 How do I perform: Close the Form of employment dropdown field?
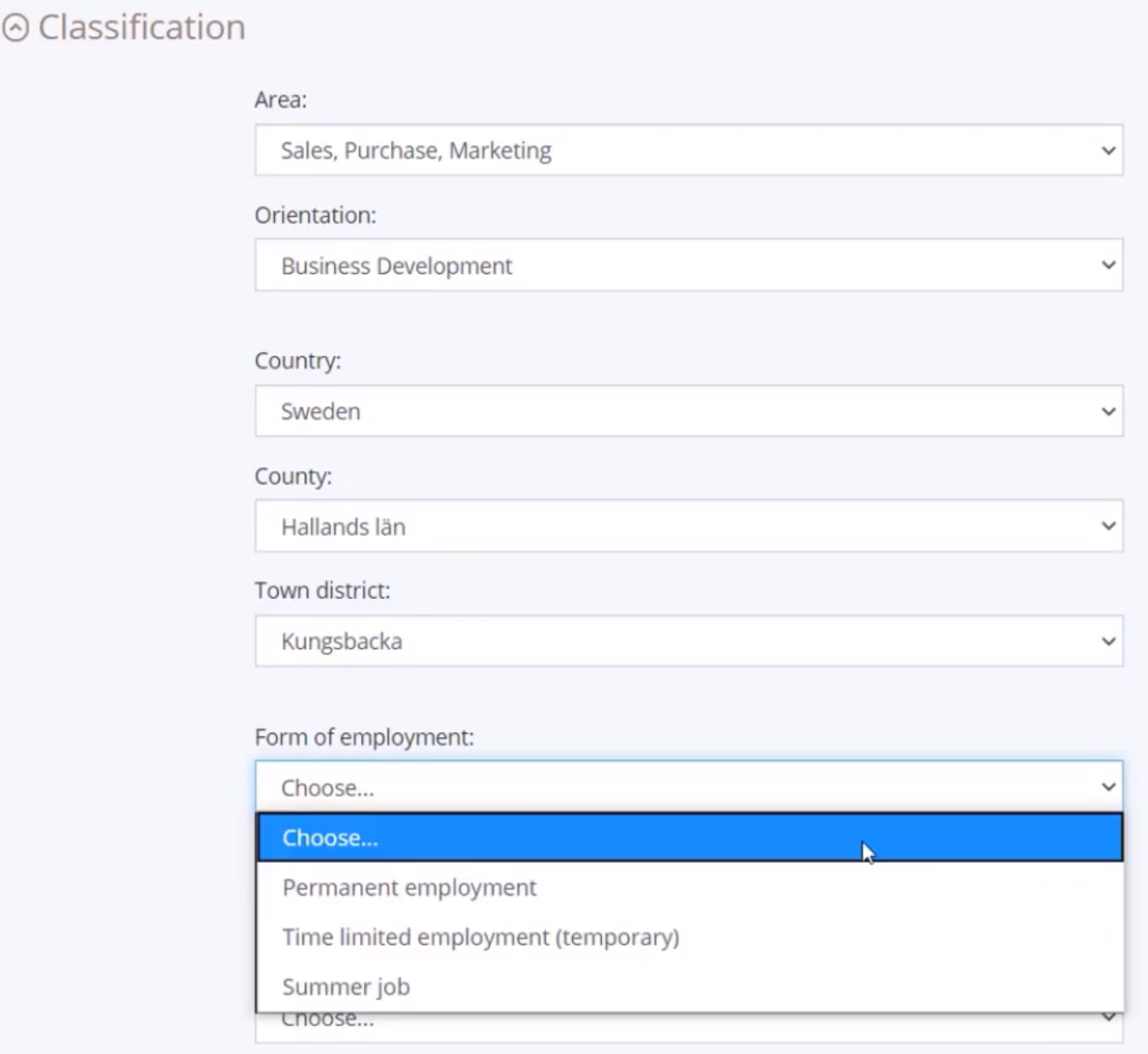point(689,787)
